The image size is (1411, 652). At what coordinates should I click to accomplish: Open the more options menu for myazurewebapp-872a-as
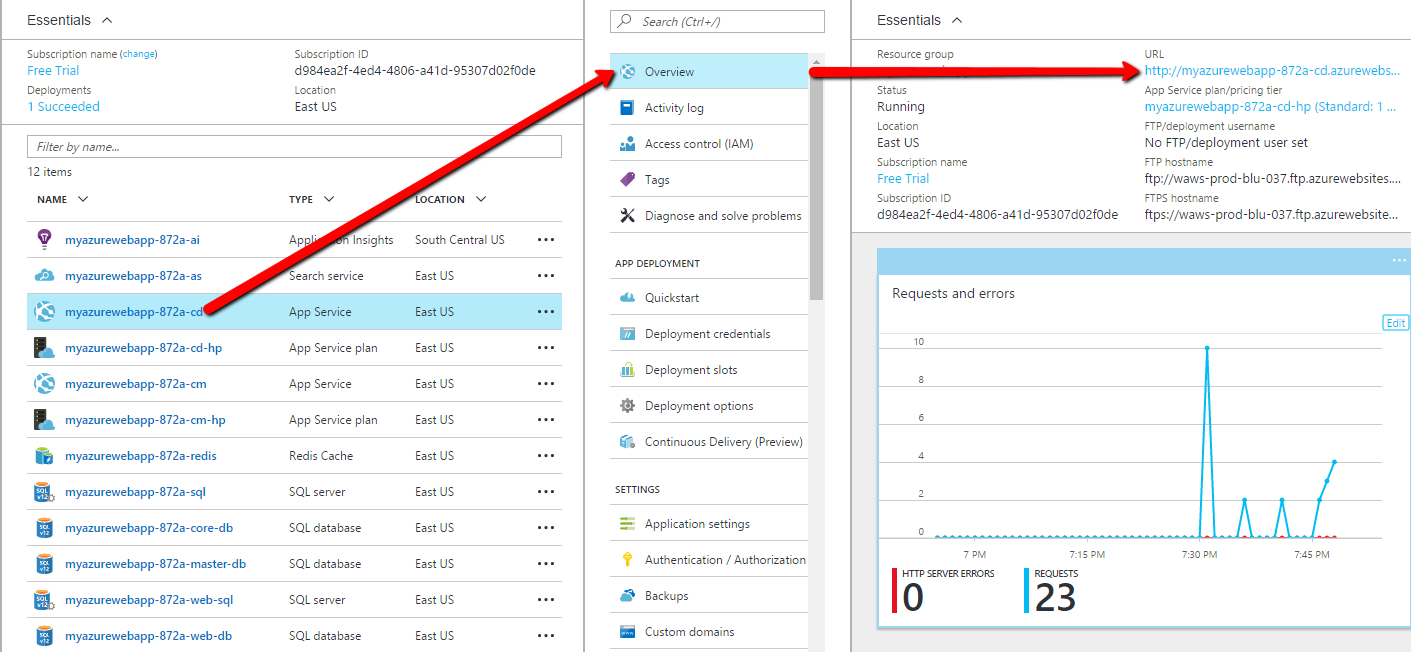(x=546, y=276)
